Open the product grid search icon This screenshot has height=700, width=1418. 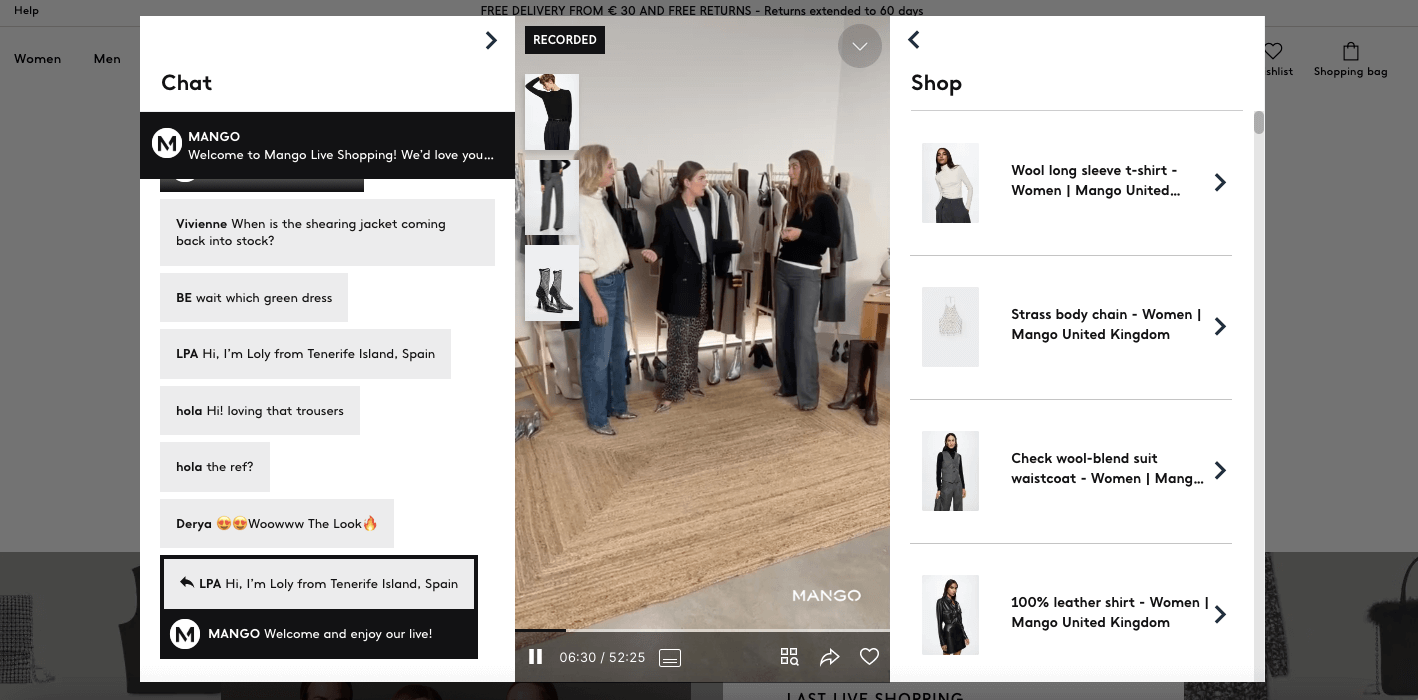coord(789,657)
